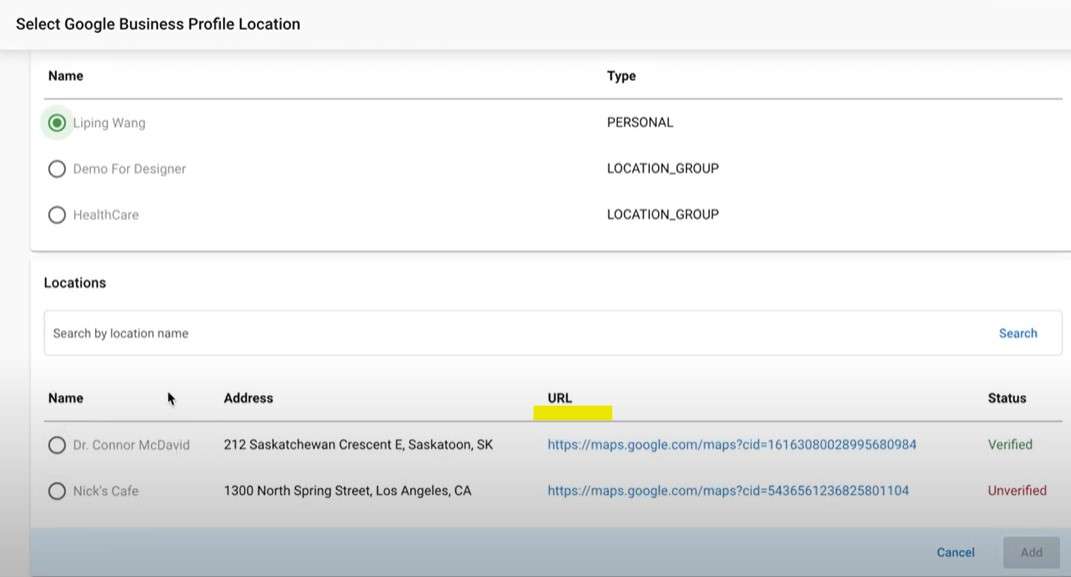Viewport: 1071px width, 577px height.
Task: Click the 212 Saskatchewan Crescent E address
Action: click(358, 445)
